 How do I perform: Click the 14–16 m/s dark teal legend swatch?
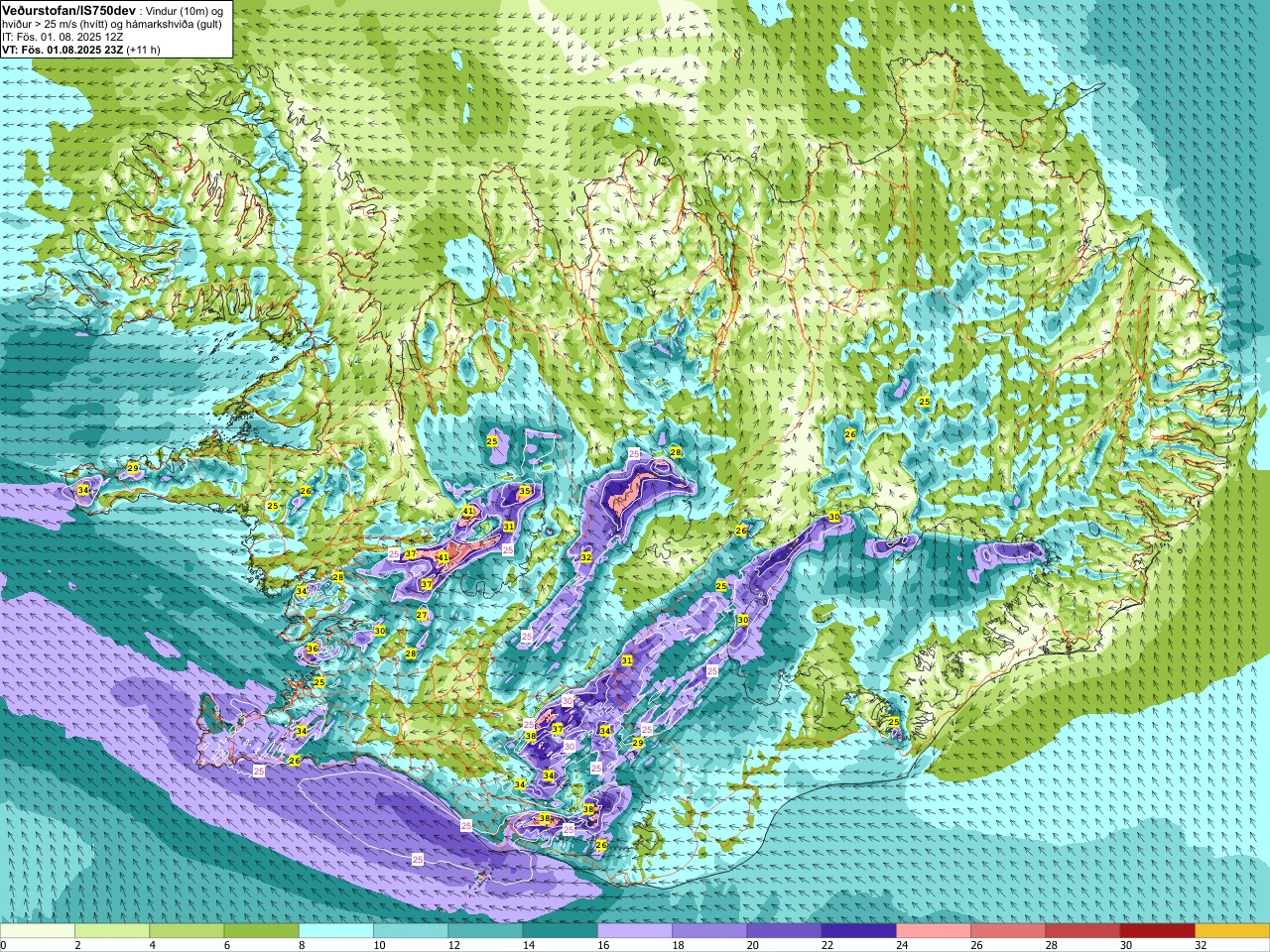560,931
